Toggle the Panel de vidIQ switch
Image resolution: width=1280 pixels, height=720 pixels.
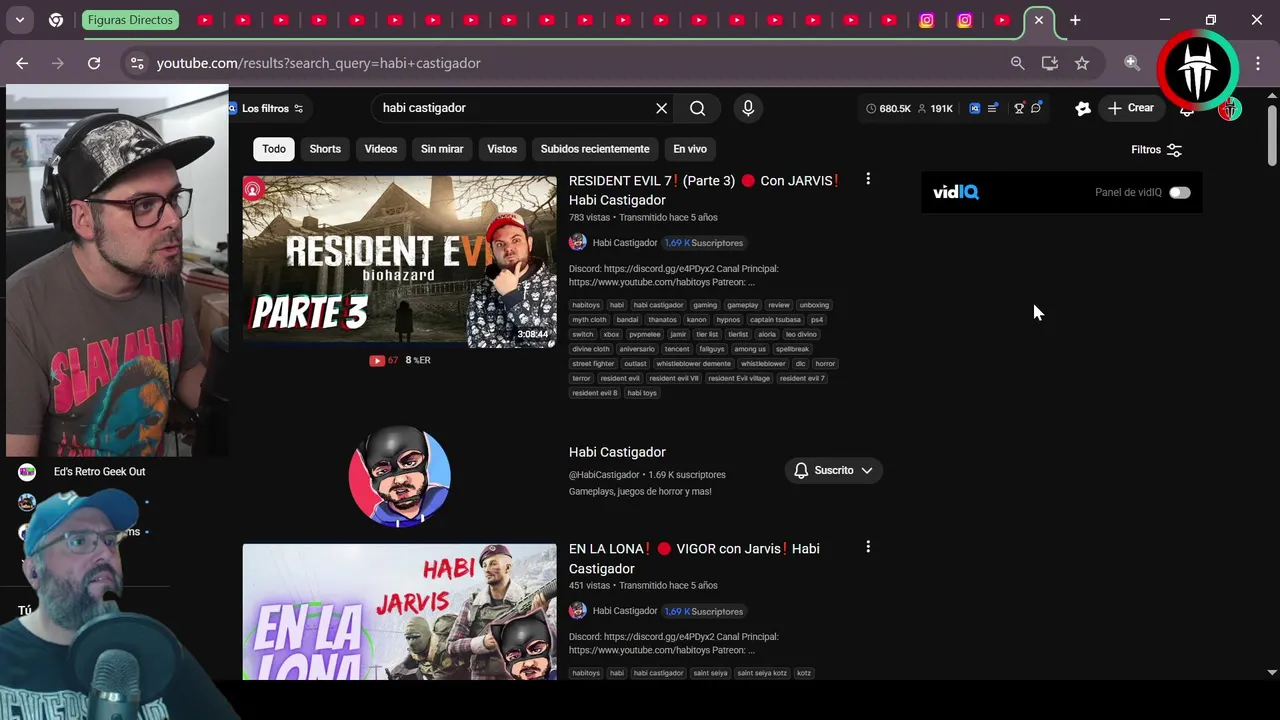(x=1180, y=192)
